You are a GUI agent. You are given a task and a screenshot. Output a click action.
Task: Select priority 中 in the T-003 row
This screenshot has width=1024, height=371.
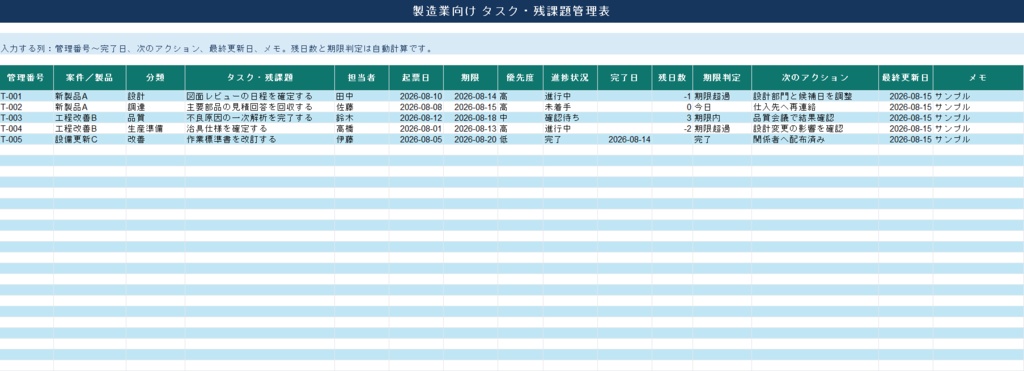[520, 118]
